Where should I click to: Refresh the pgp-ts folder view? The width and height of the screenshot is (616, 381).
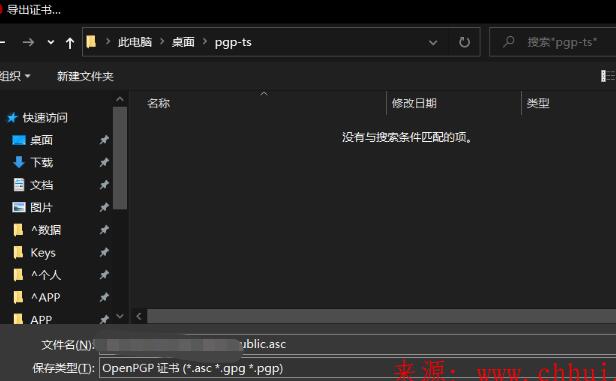pos(464,42)
